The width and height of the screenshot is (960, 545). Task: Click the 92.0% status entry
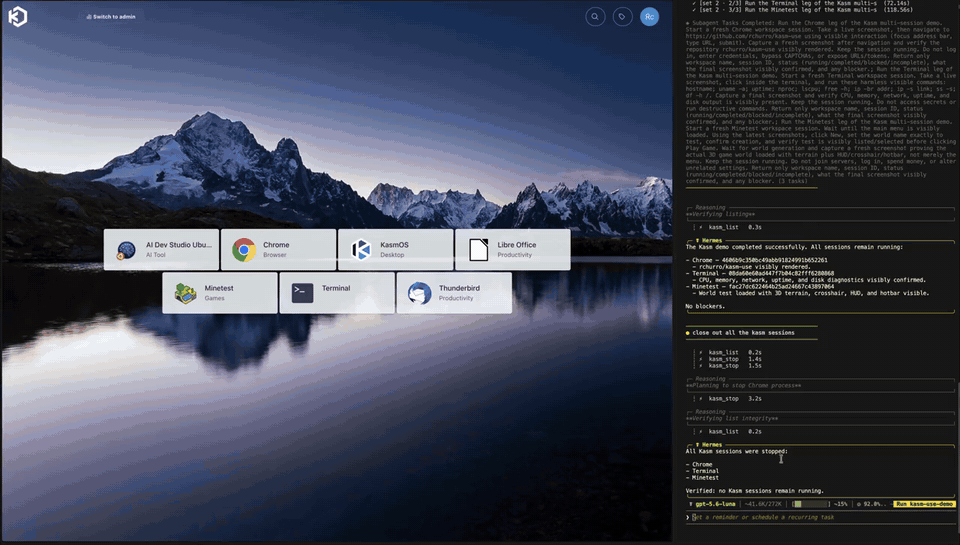(x=871, y=504)
